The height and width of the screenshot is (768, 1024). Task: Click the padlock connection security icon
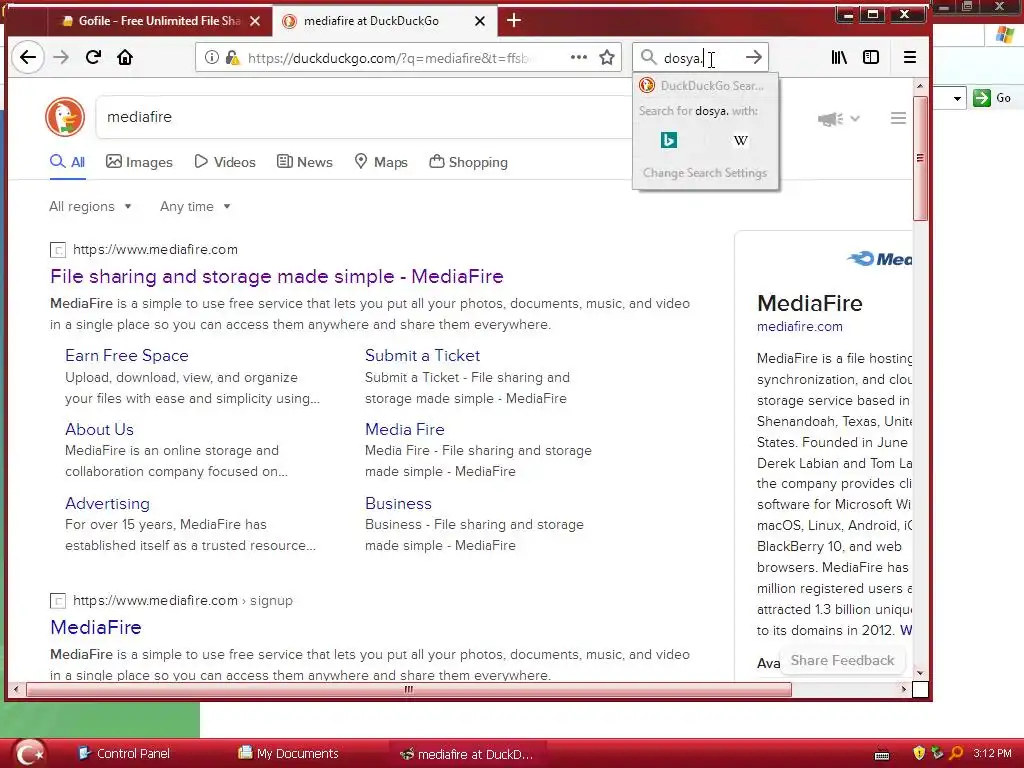[x=232, y=57]
